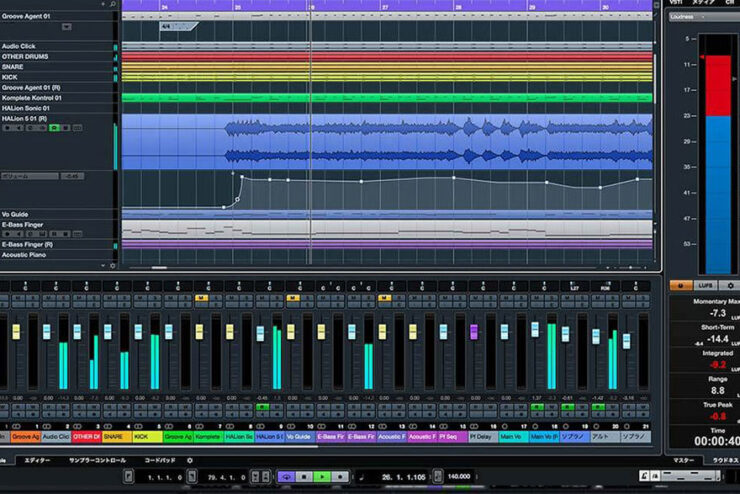Mute the KICK mixer channel
The width and height of the screenshot is (740, 494).
pos(141,298)
